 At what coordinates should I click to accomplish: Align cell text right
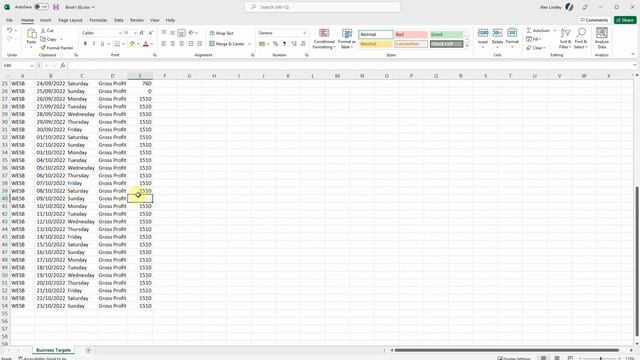coord(181,44)
